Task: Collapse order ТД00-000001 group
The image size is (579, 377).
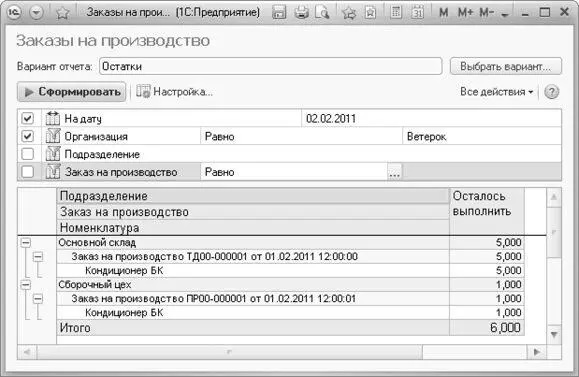Action: click(x=38, y=257)
